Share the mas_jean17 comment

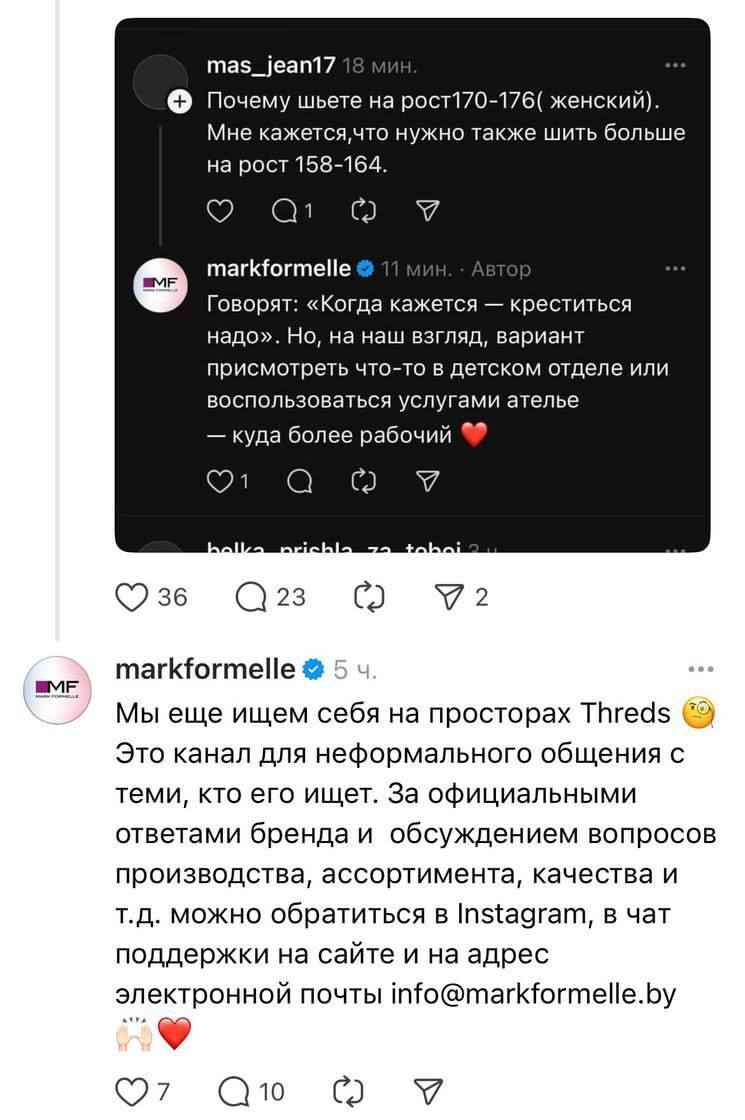point(427,210)
